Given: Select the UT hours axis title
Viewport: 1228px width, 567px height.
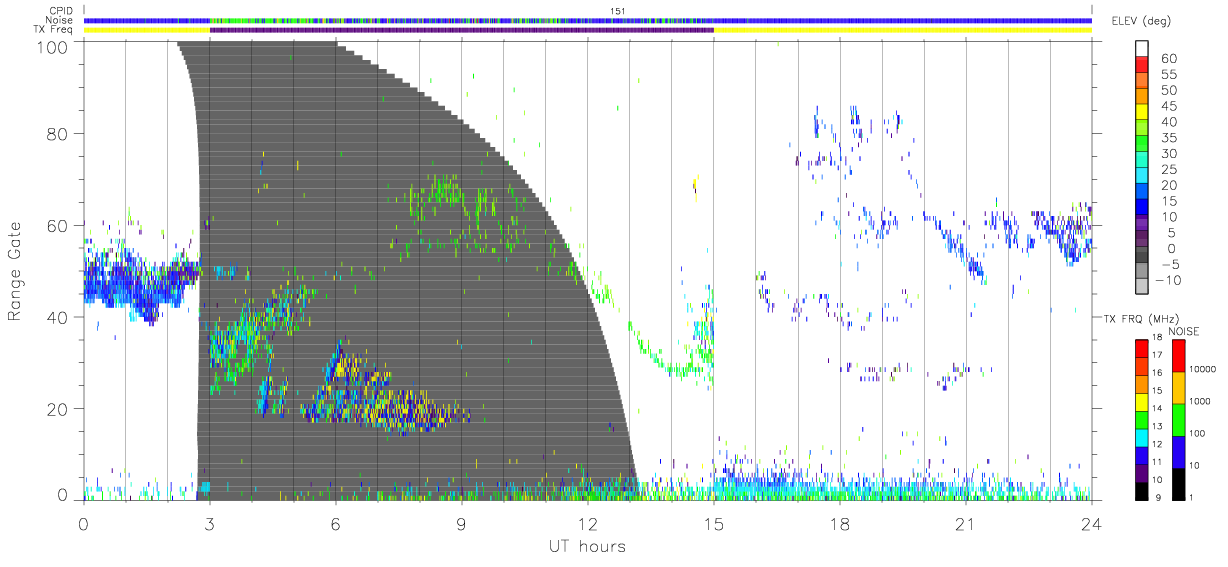Looking at the screenshot, I should (x=586, y=546).
